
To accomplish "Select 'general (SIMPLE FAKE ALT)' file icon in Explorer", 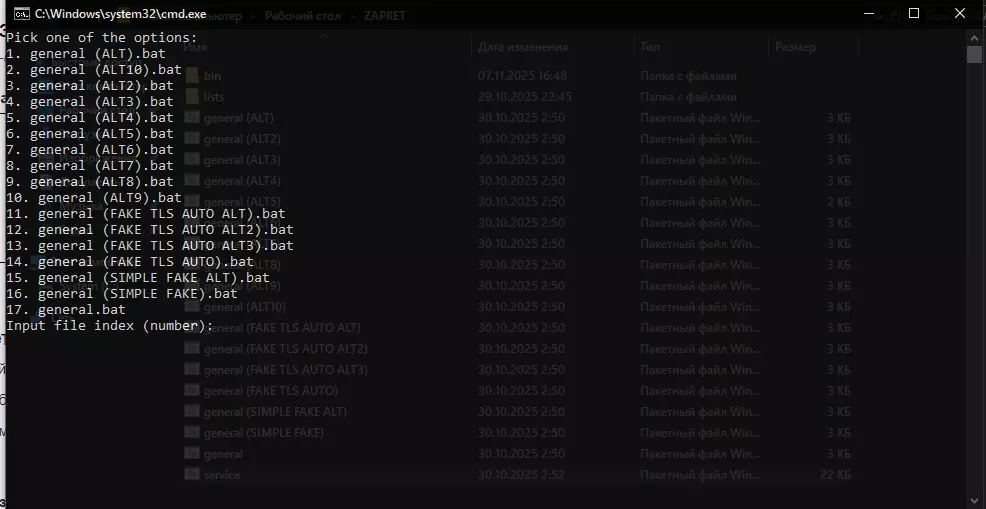I will [192, 411].
